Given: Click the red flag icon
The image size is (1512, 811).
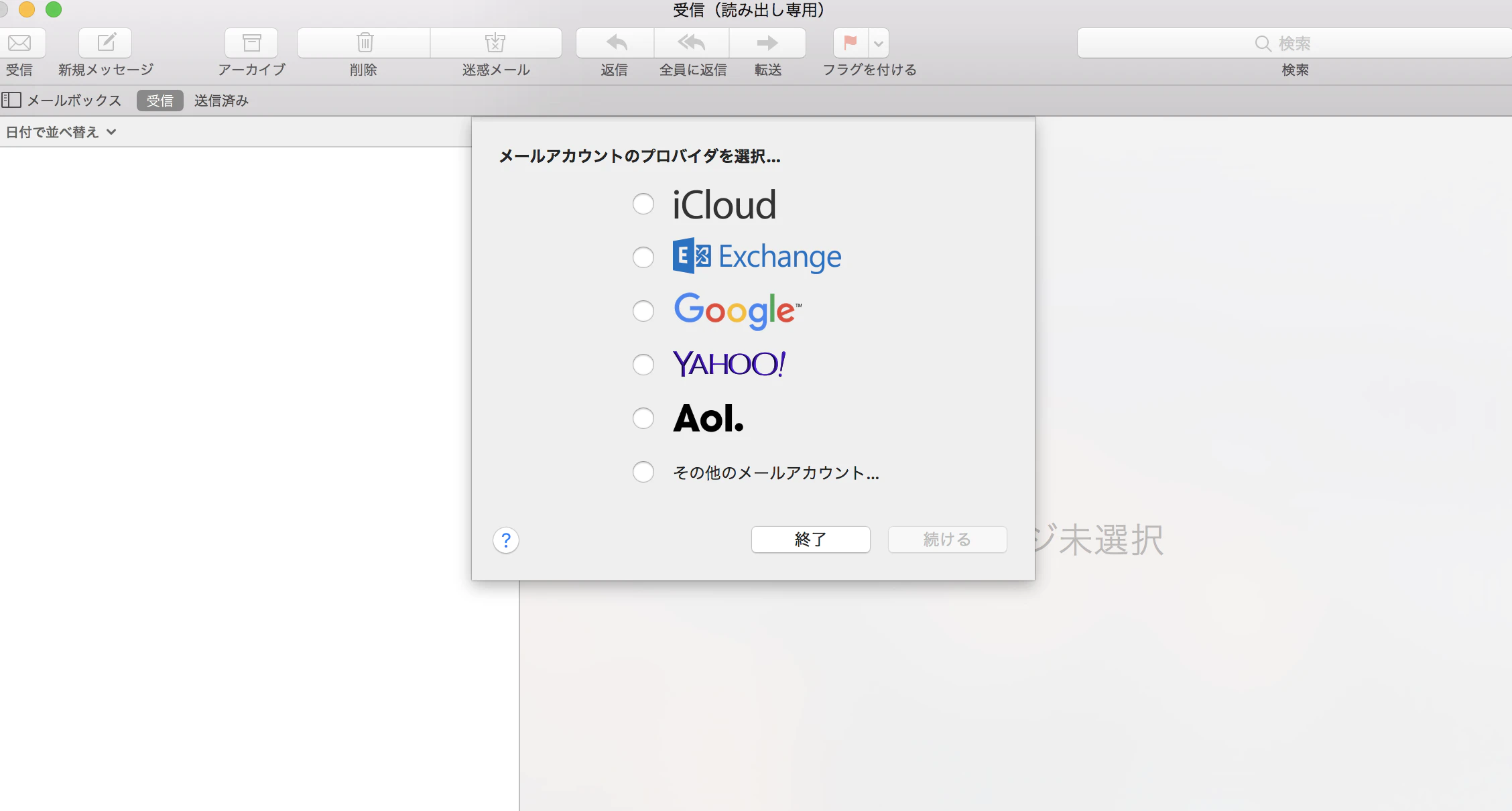Looking at the screenshot, I should [x=850, y=43].
